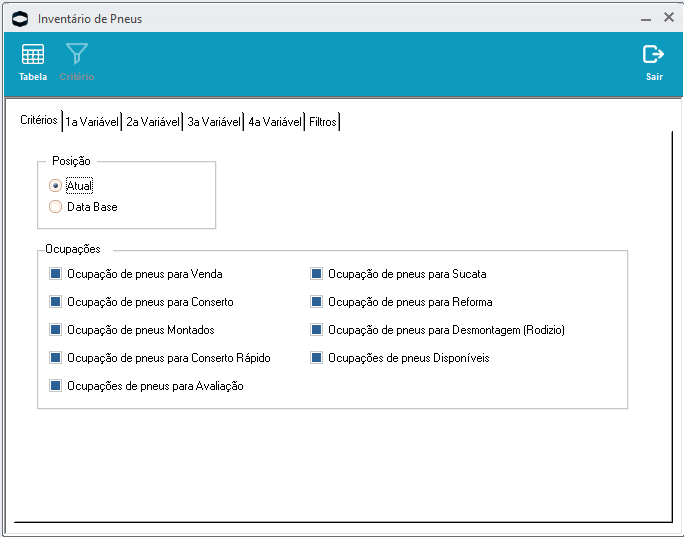Open the 2a Variável tab
Image resolution: width=684 pixels, height=537 pixels.
point(152,122)
